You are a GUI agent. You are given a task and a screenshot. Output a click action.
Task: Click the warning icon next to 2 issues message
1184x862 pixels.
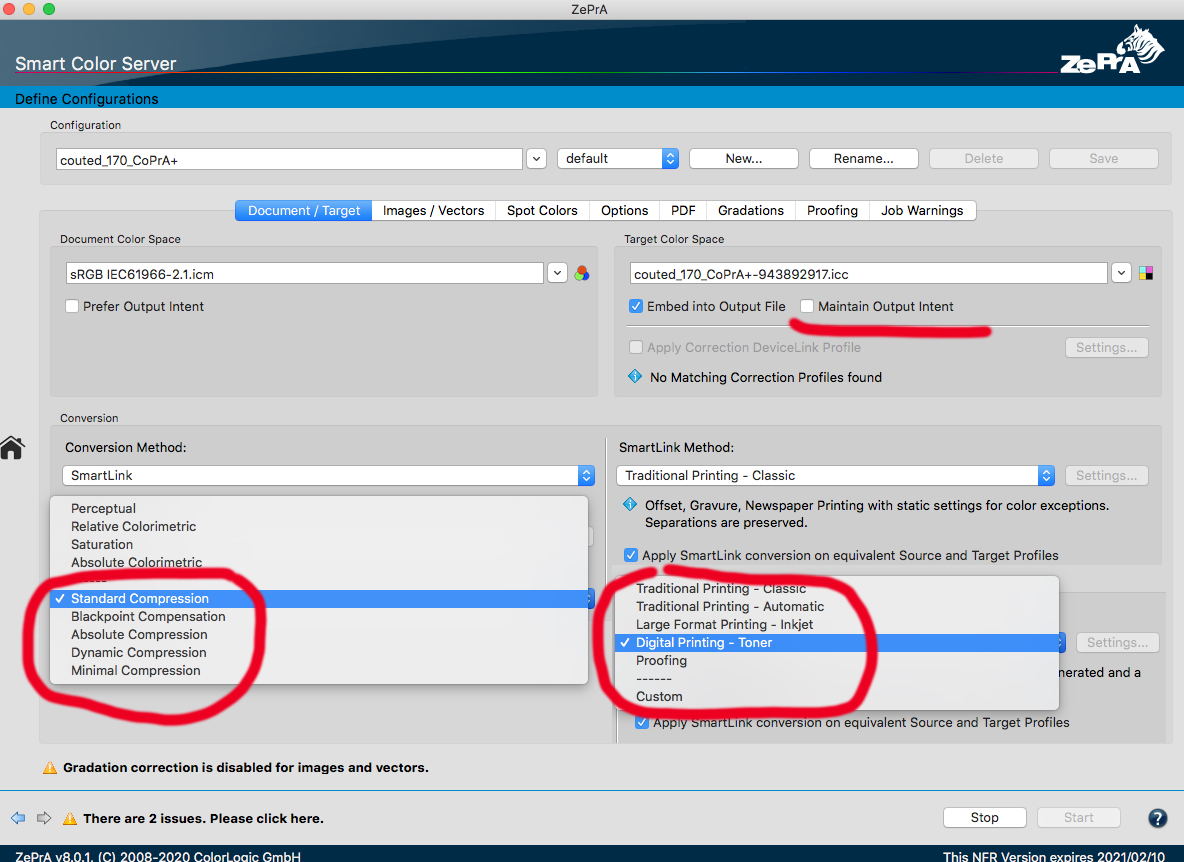pyautogui.click(x=69, y=818)
